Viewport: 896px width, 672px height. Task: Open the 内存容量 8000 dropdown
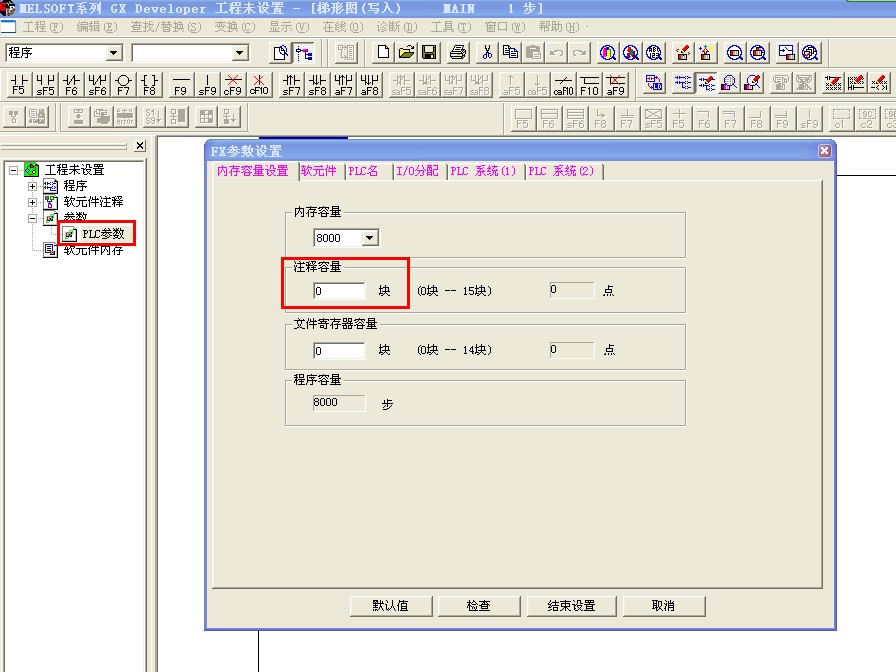click(370, 238)
